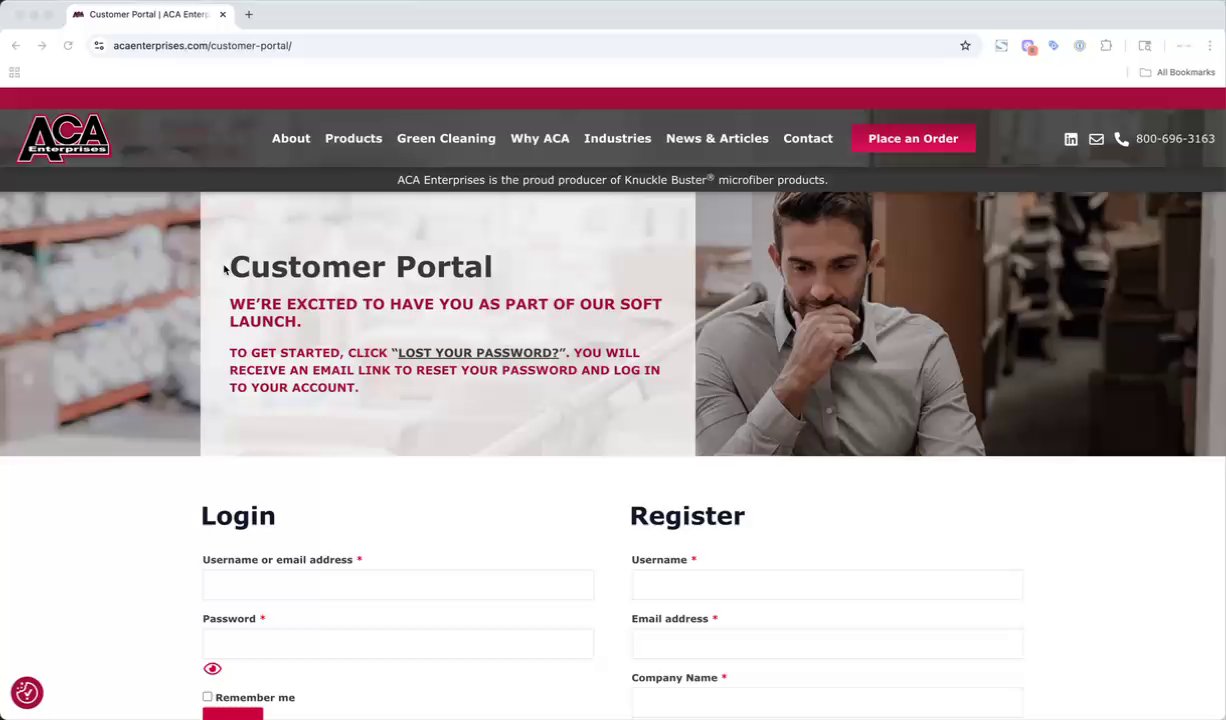Open the browser extensions puzzle icon
This screenshot has height=720, width=1226.
(1106, 45)
